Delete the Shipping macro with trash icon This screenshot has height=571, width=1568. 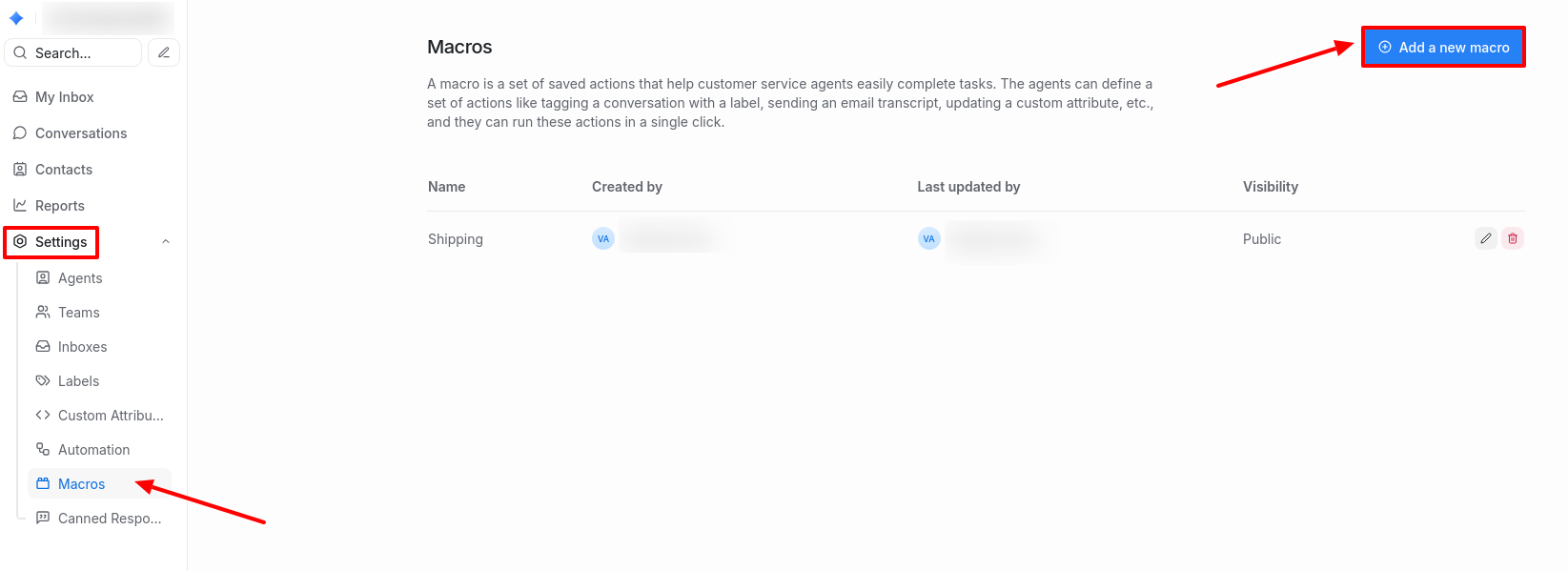[x=1513, y=238]
